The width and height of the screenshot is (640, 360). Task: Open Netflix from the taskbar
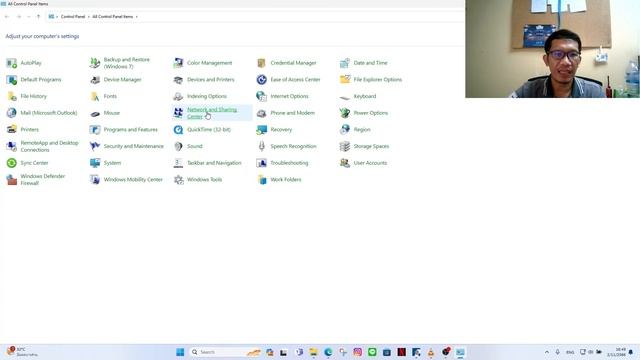pos(402,352)
